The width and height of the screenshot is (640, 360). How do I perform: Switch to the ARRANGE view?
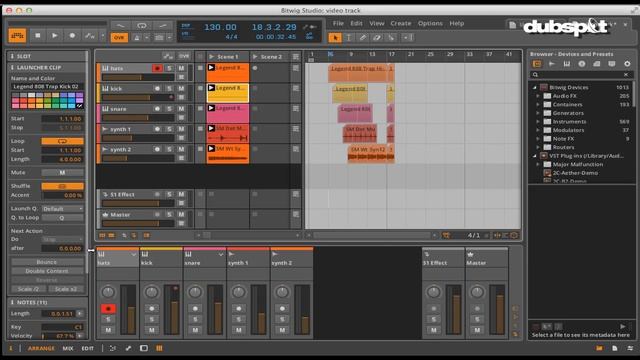[x=41, y=348]
